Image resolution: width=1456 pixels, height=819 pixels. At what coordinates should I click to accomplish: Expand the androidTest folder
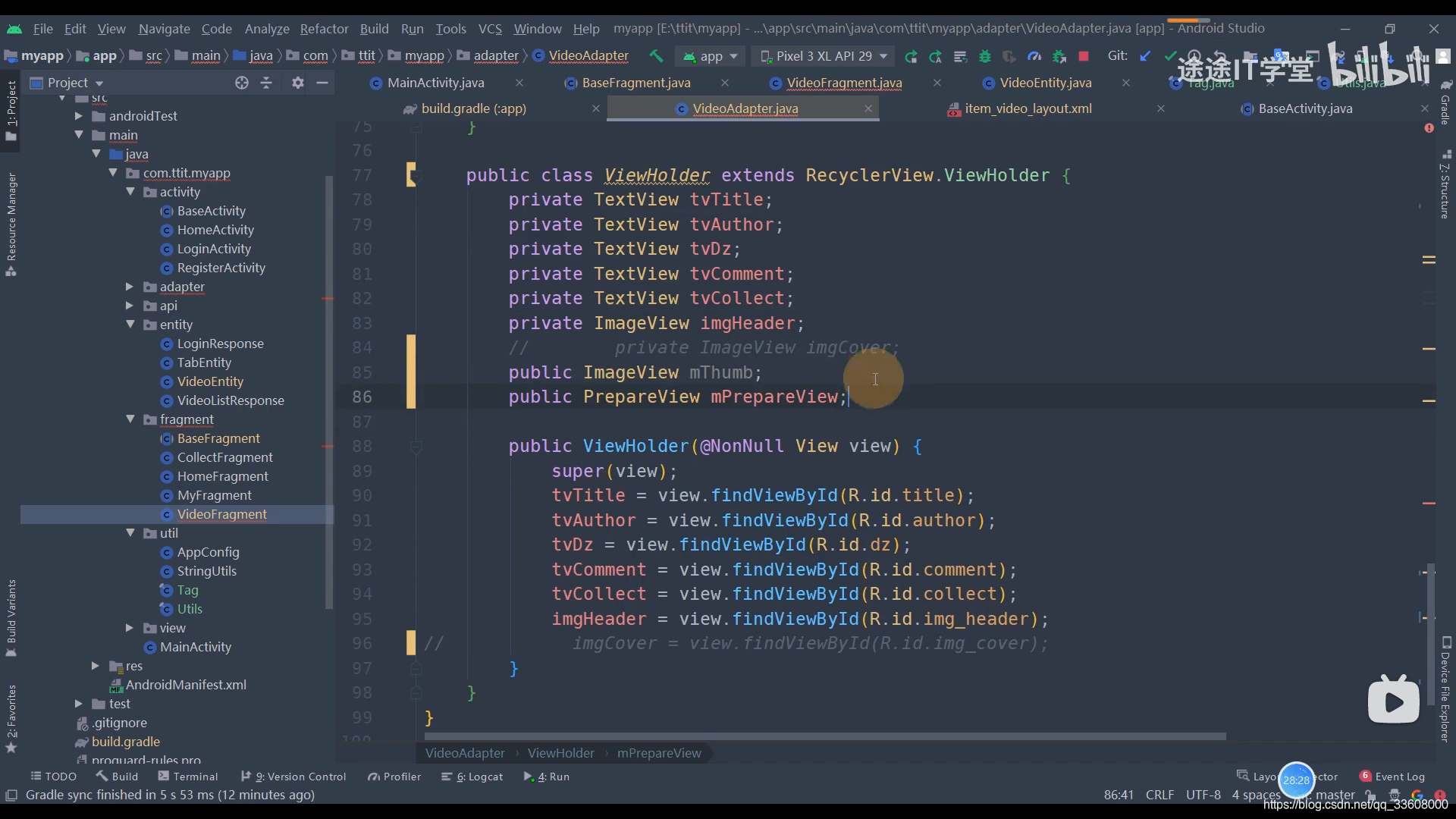(78, 116)
